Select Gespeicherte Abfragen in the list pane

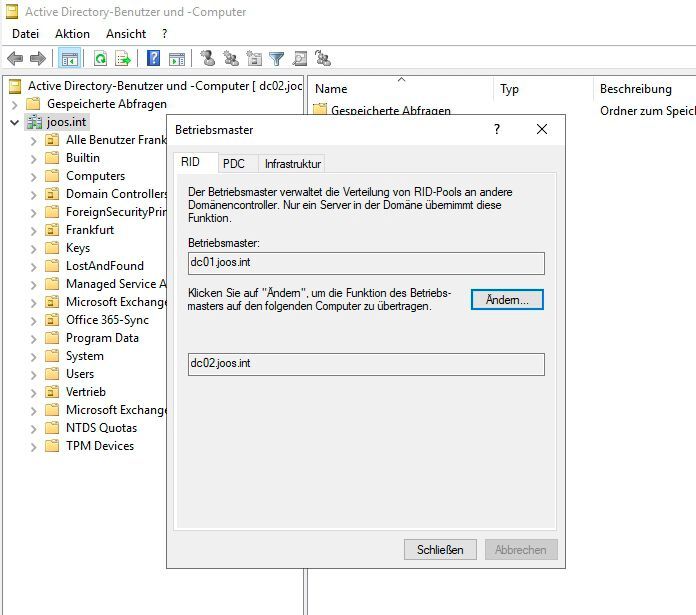point(391,110)
